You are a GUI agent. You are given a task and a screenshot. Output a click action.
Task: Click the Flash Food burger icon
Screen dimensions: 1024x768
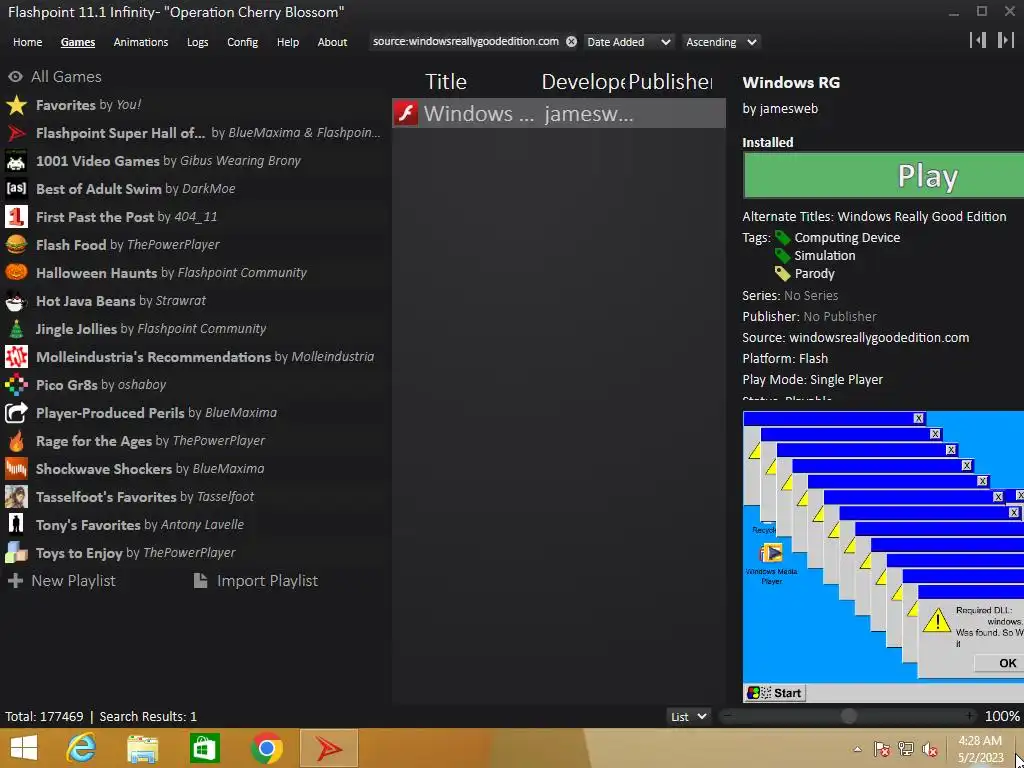(x=16, y=245)
